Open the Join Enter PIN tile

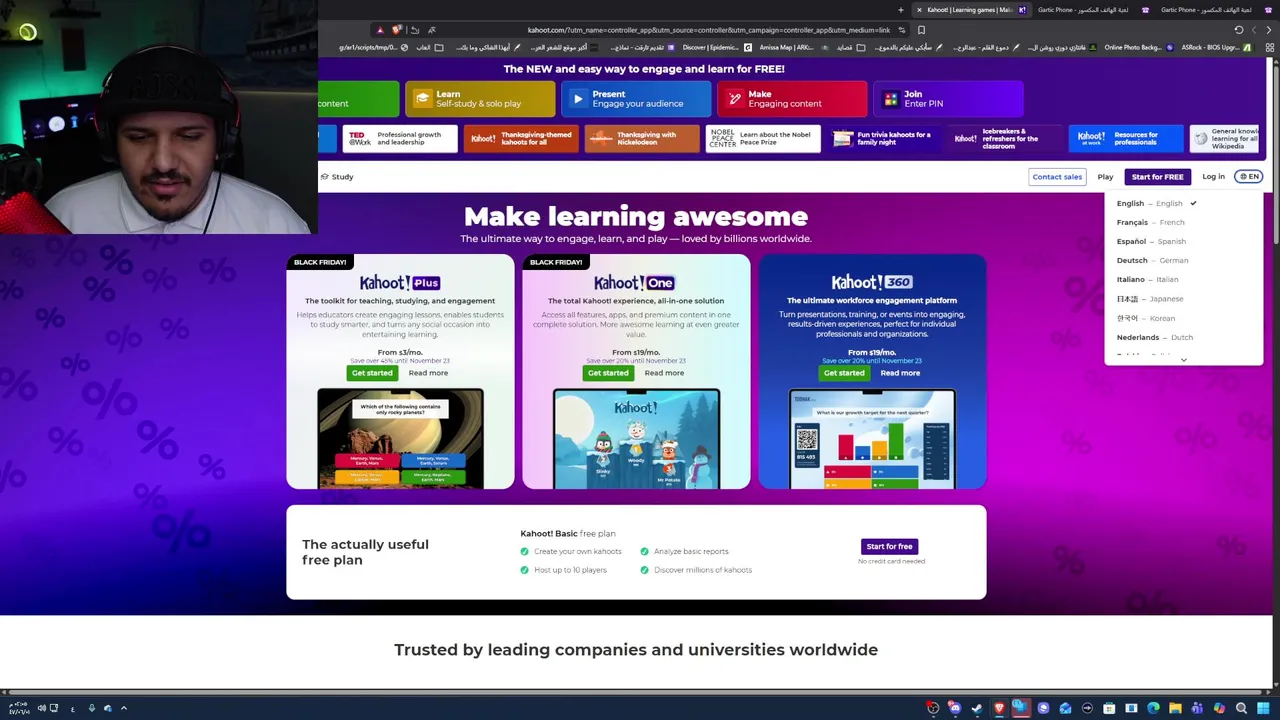[x=948, y=99]
